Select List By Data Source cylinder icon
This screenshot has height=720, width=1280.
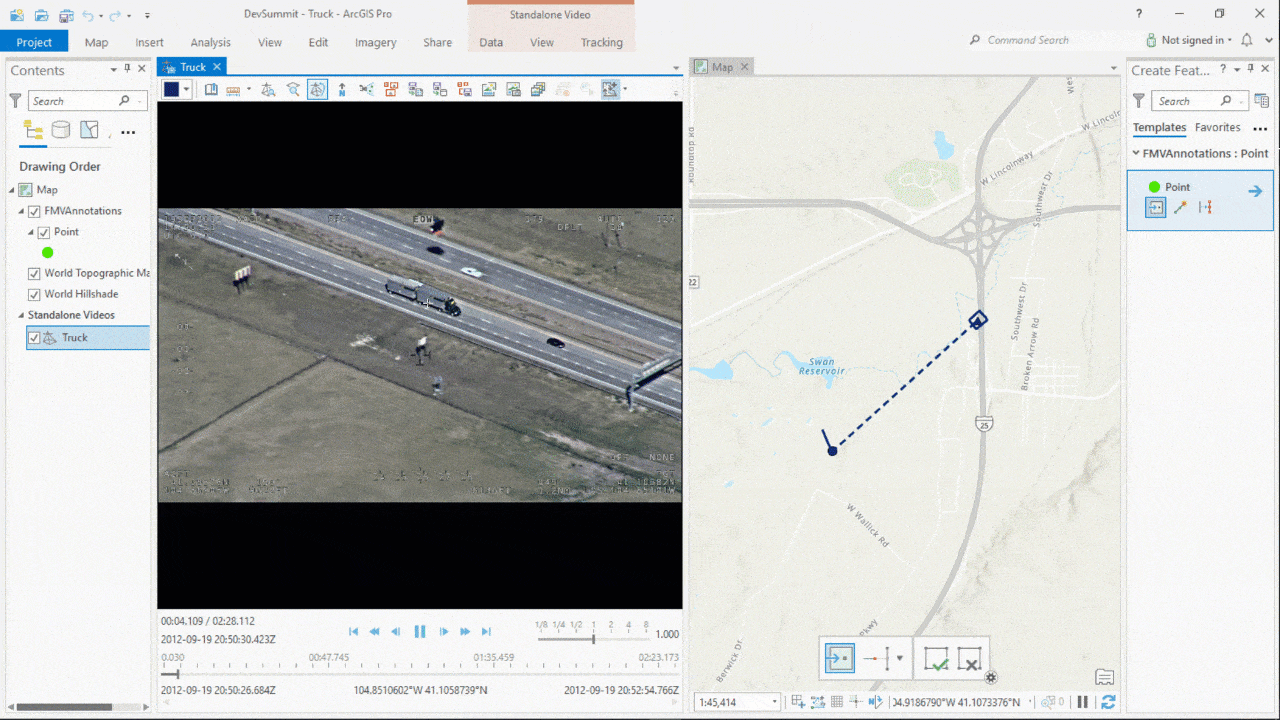pos(61,130)
